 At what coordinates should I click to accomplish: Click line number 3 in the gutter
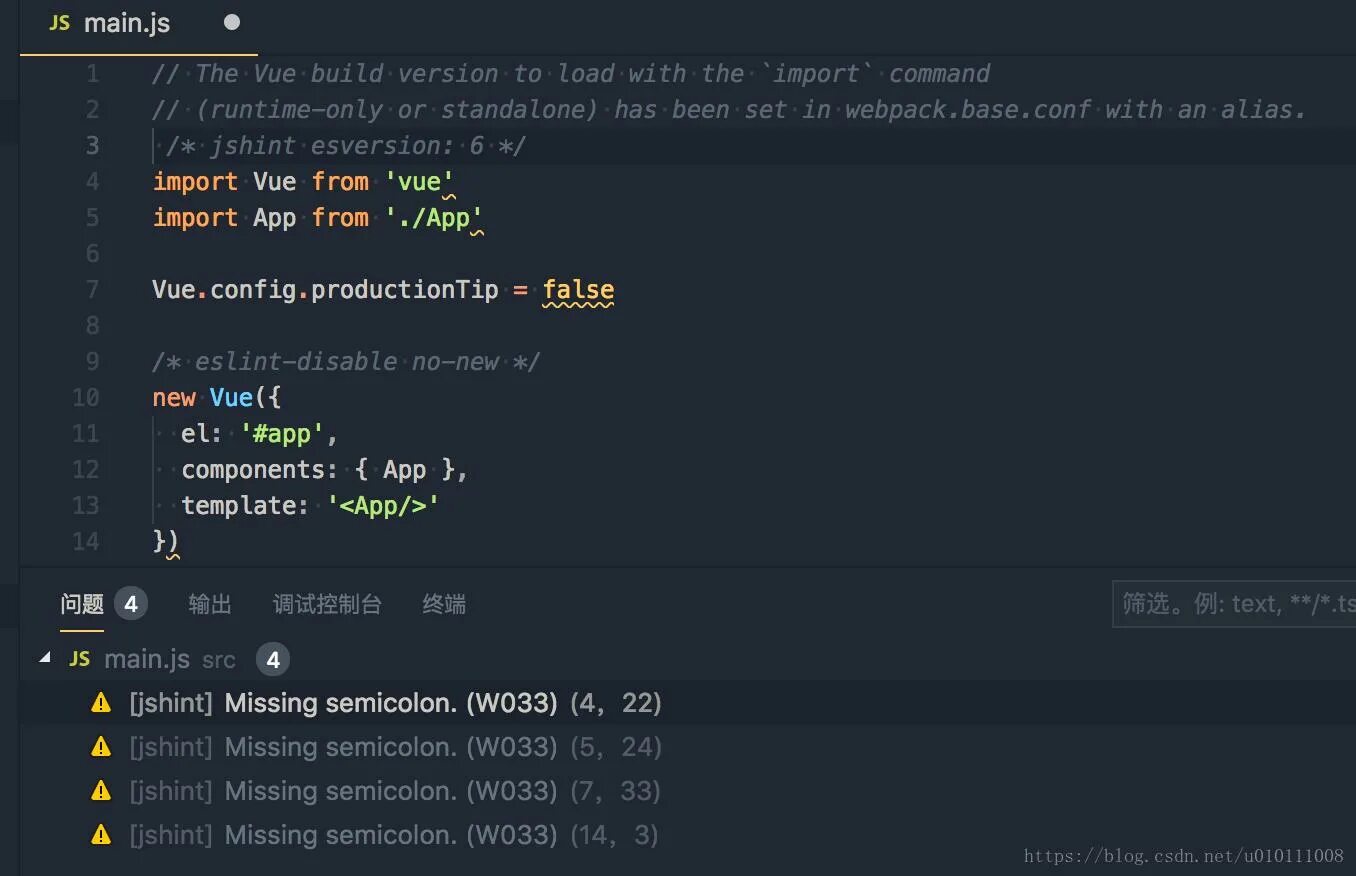[92, 146]
